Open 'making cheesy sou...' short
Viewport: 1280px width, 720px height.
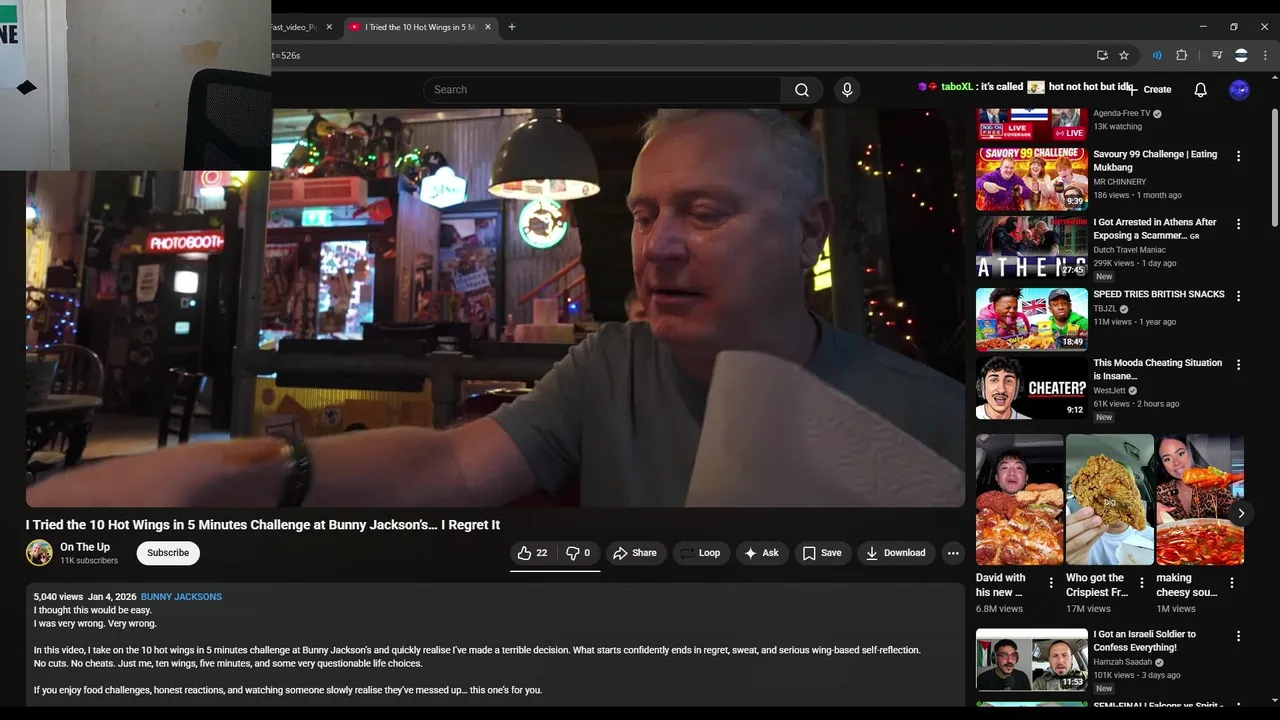(x=1200, y=500)
